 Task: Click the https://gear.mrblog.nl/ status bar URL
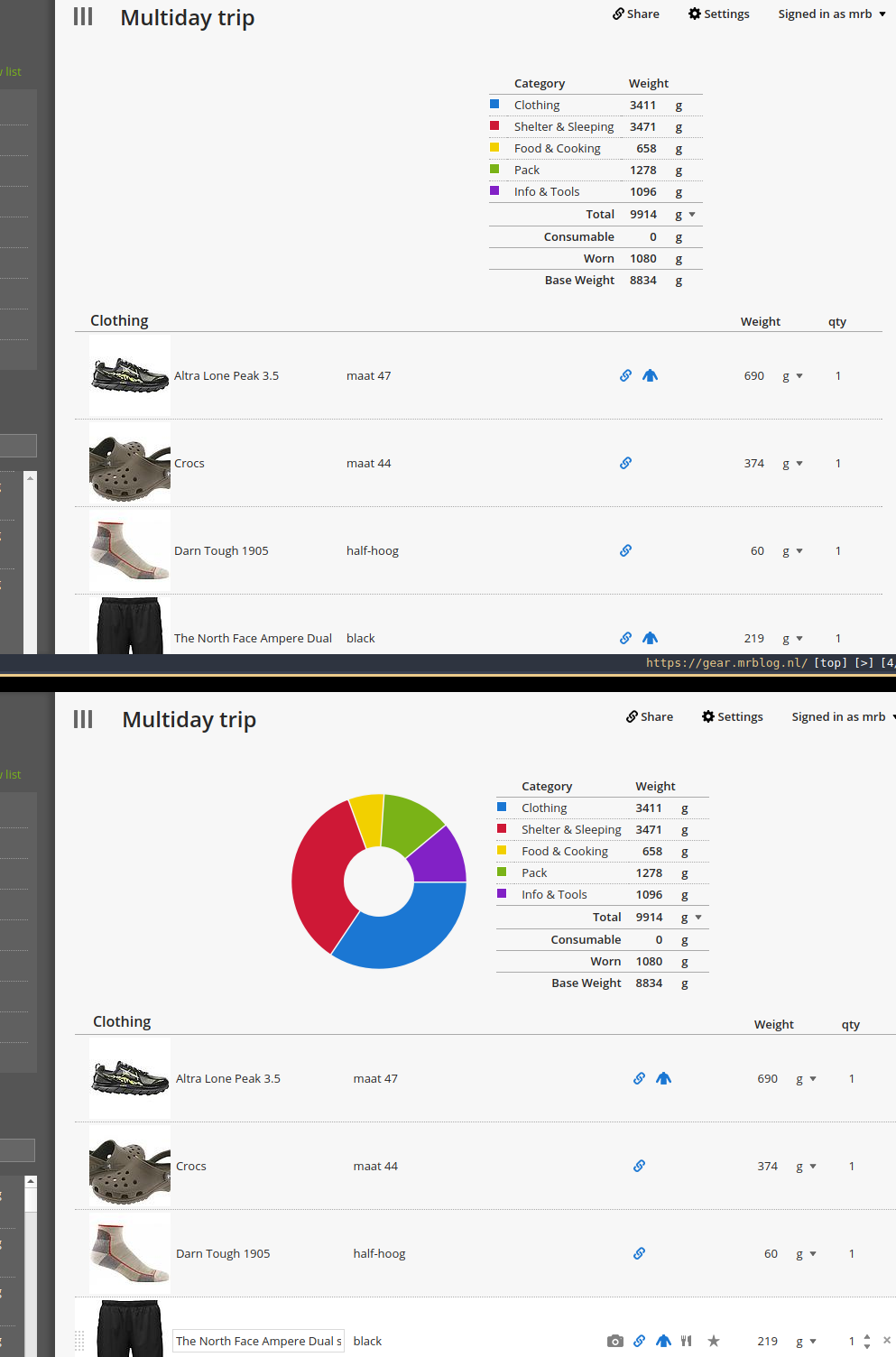click(726, 662)
